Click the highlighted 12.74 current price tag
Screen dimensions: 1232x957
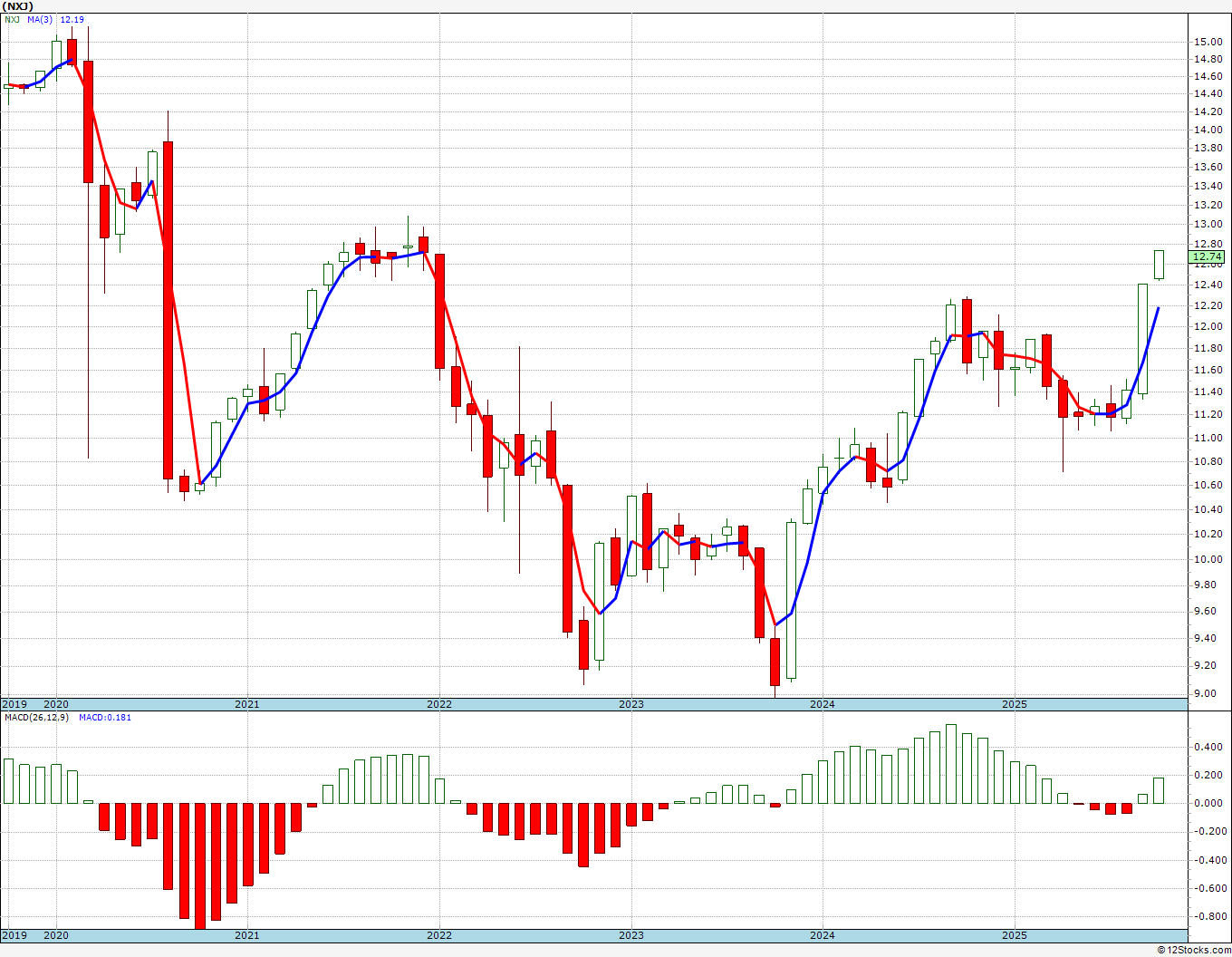(x=1208, y=257)
